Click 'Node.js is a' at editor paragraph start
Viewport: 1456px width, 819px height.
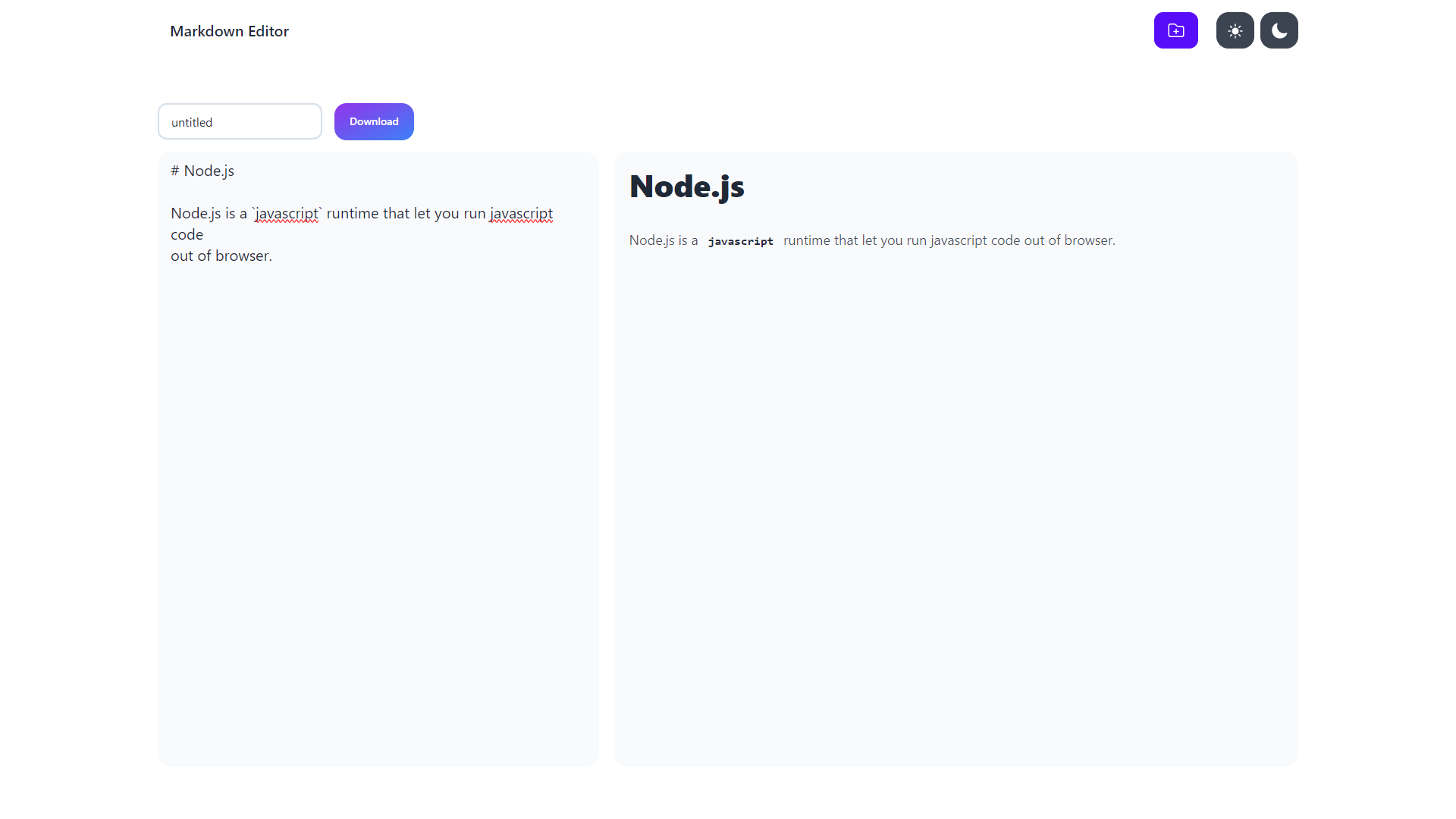209,214
